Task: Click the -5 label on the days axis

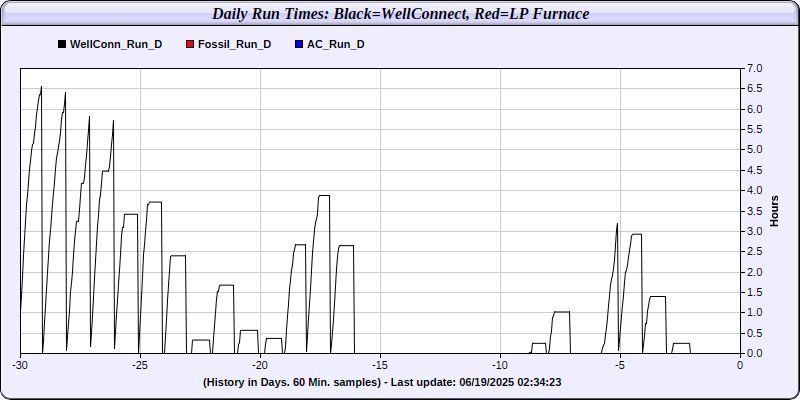Action: pyautogui.click(x=620, y=365)
